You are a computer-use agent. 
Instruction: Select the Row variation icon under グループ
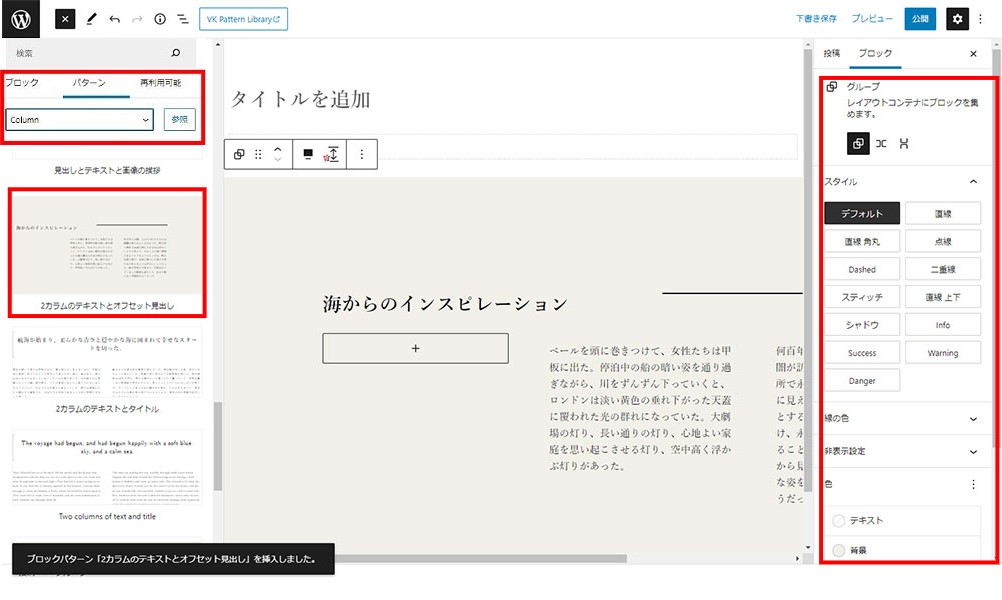[x=881, y=143]
